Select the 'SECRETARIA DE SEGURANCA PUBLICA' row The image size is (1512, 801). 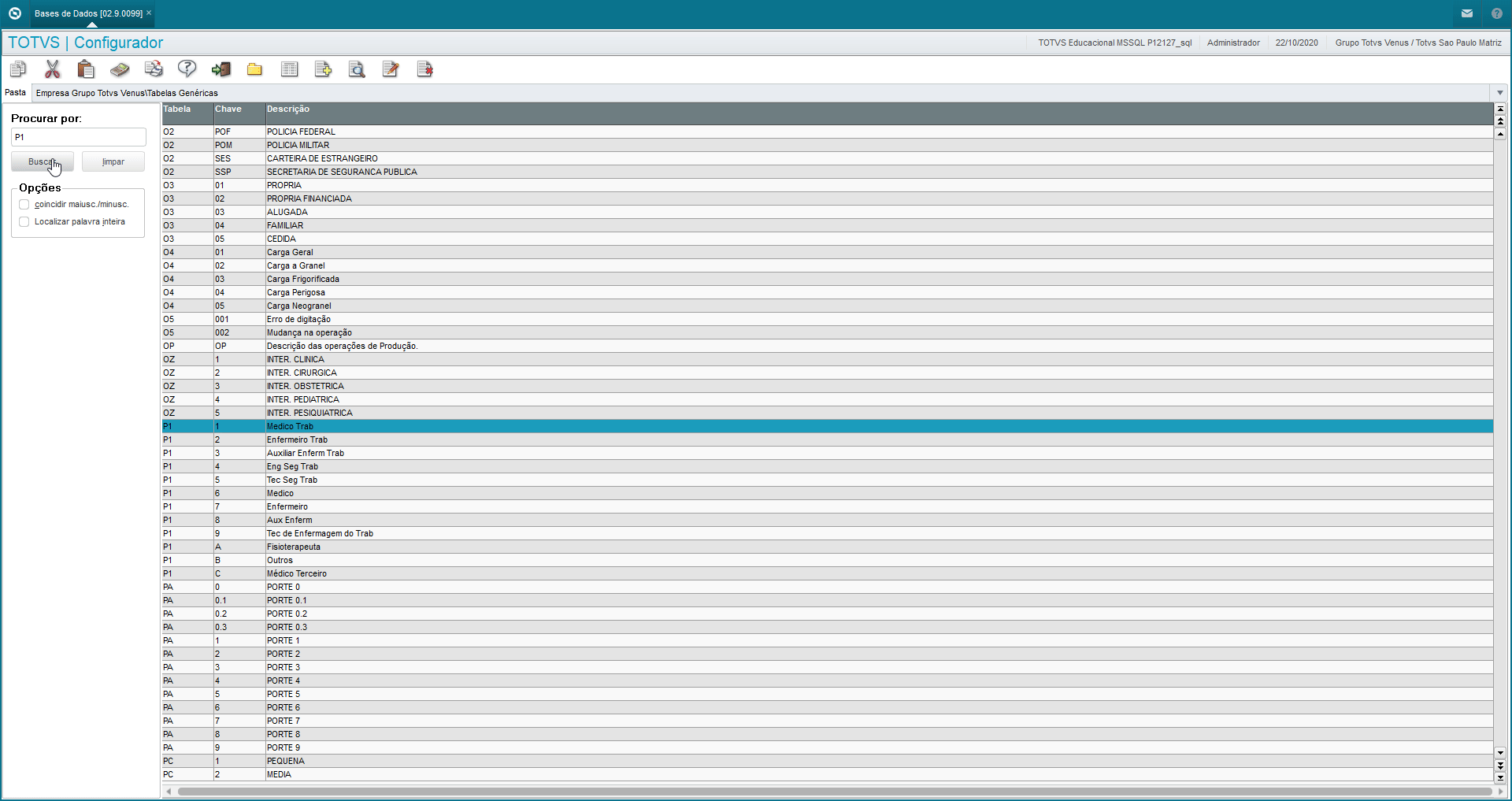[828, 172]
